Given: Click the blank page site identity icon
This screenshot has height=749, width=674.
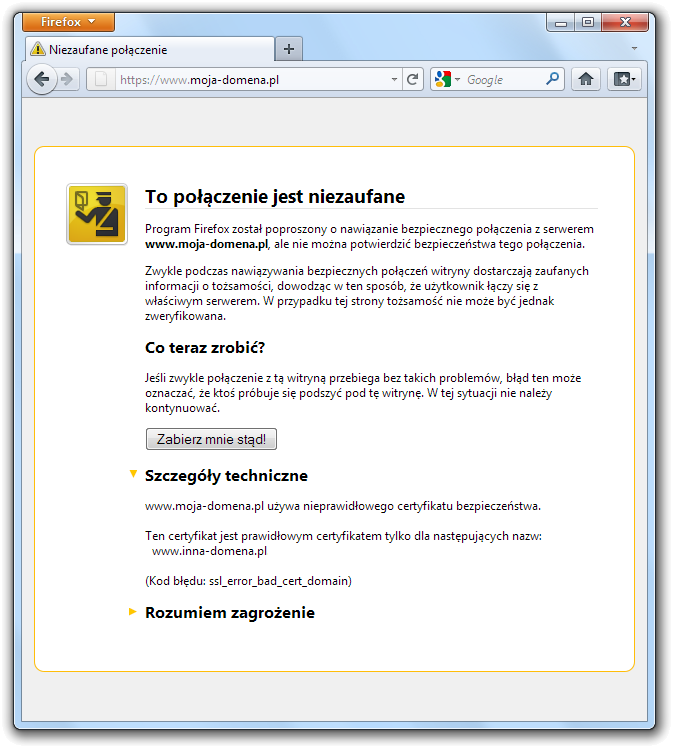Looking at the screenshot, I should [x=101, y=79].
